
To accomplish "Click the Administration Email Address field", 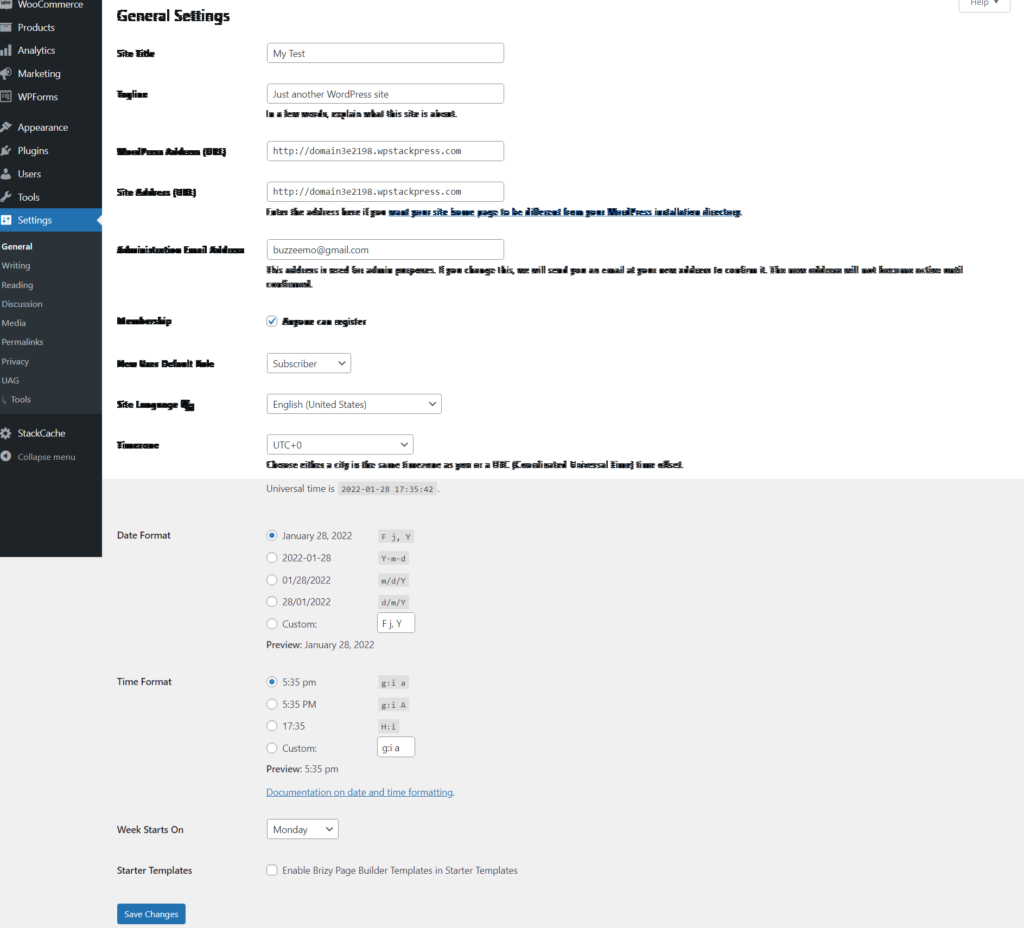I will (x=385, y=249).
